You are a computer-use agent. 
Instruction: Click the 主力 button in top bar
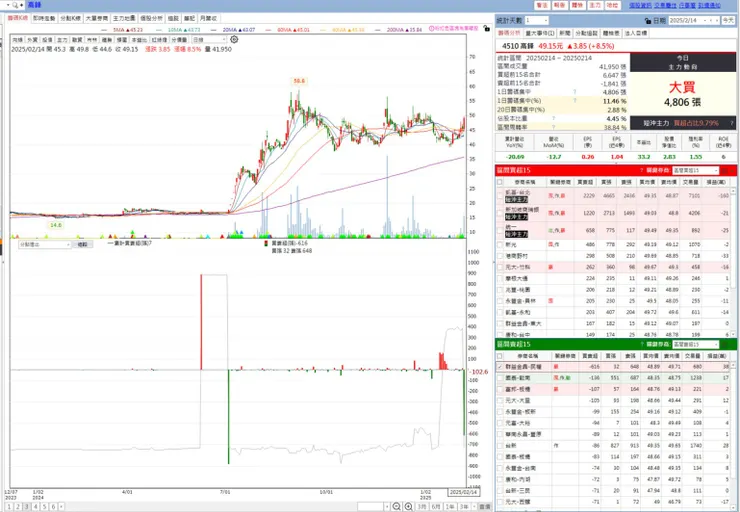pos(595,5)
